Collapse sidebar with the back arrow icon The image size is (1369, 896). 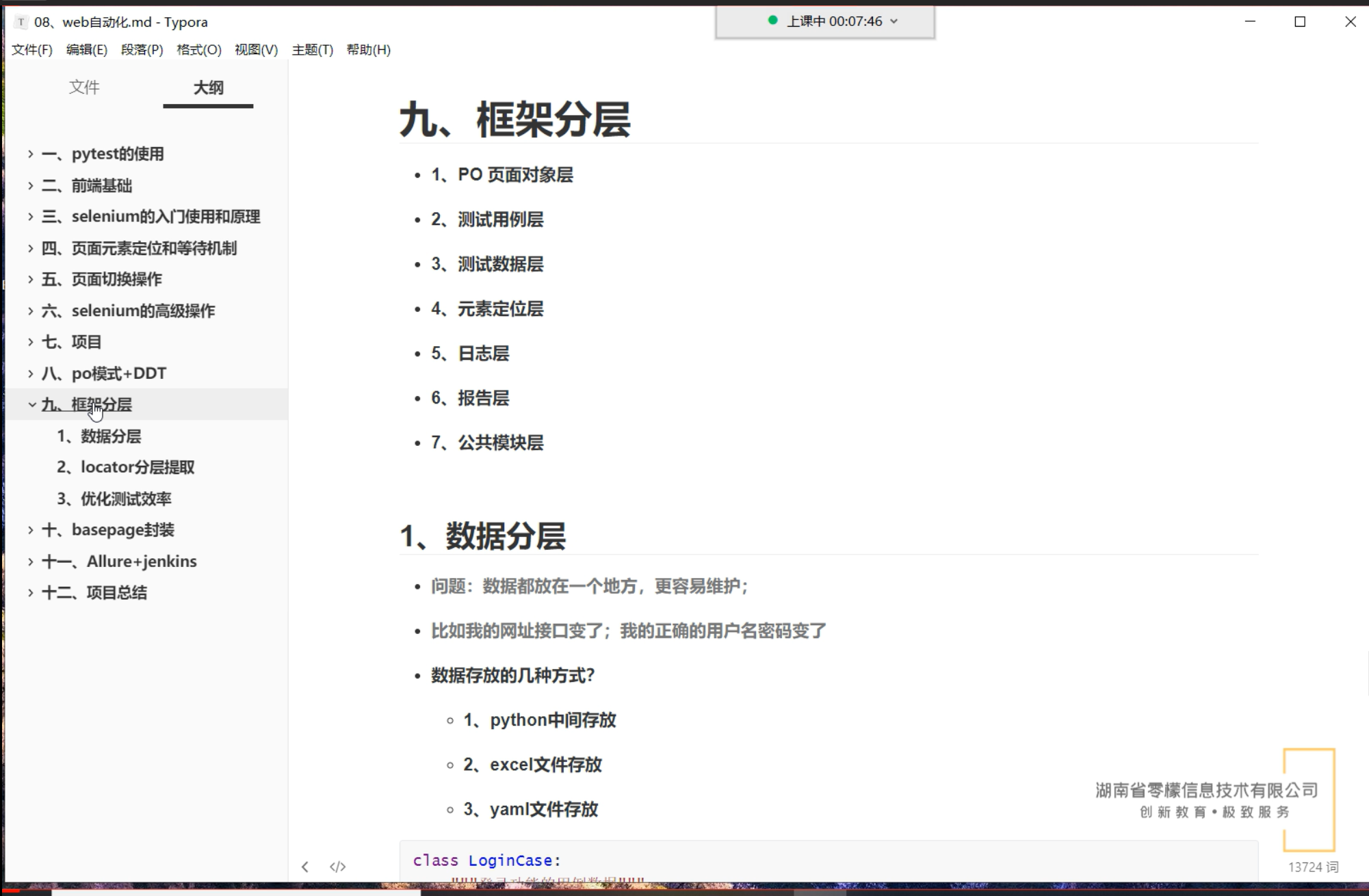click(305, 867)
